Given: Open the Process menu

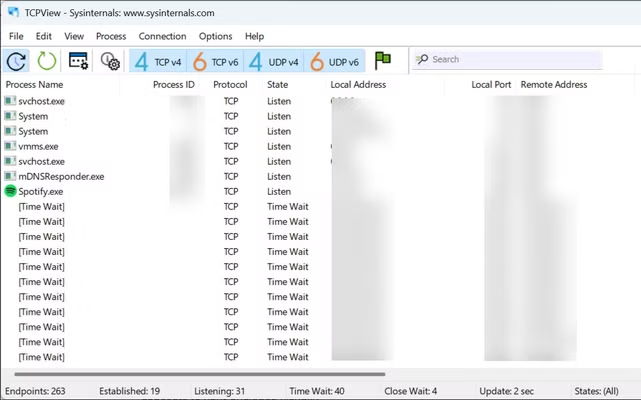Looking at the screenshot, I should coord(111,36).
